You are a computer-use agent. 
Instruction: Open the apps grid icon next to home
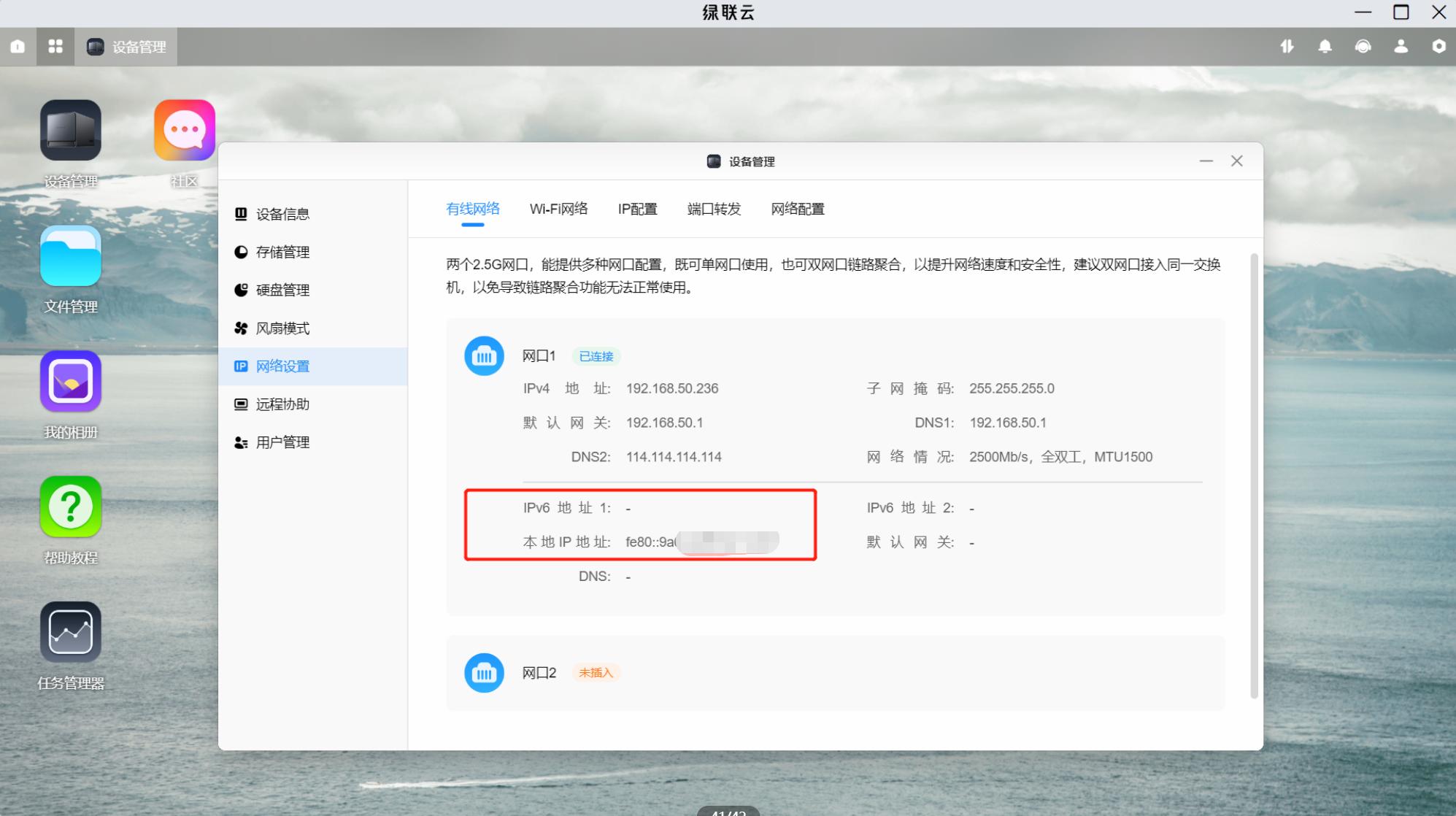55,46
